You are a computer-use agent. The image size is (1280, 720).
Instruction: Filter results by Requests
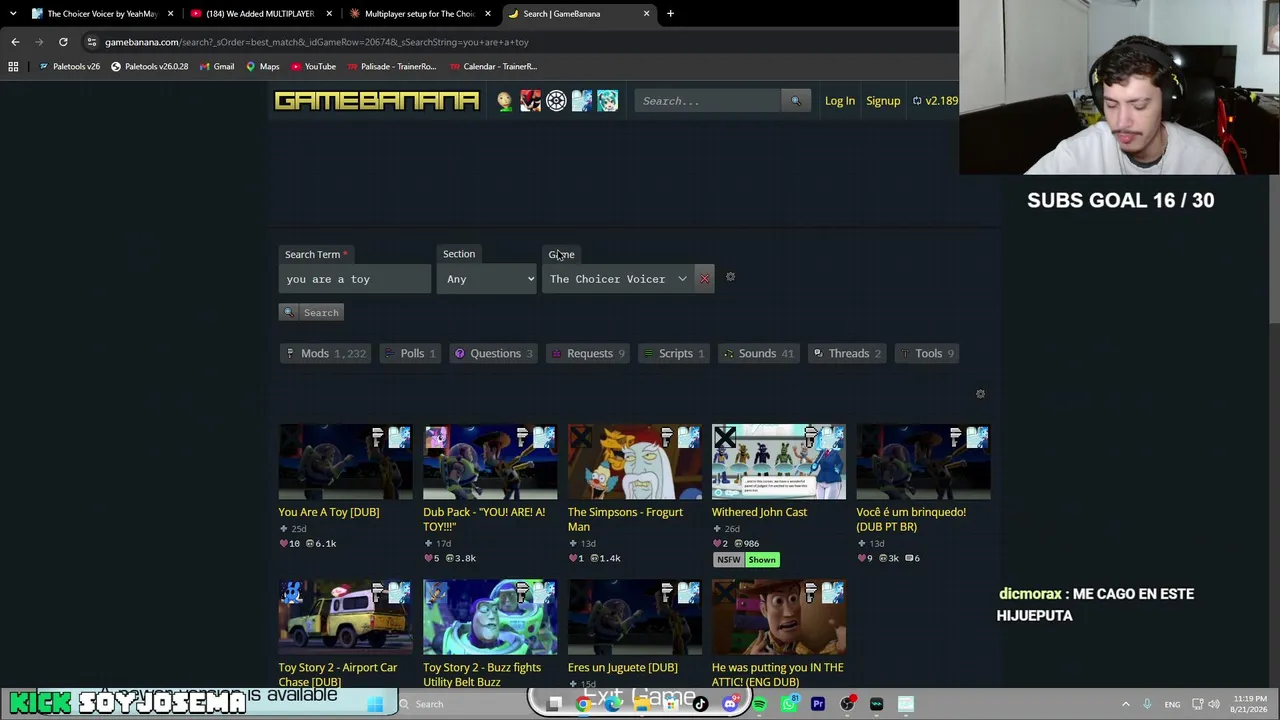pos(589,353)
